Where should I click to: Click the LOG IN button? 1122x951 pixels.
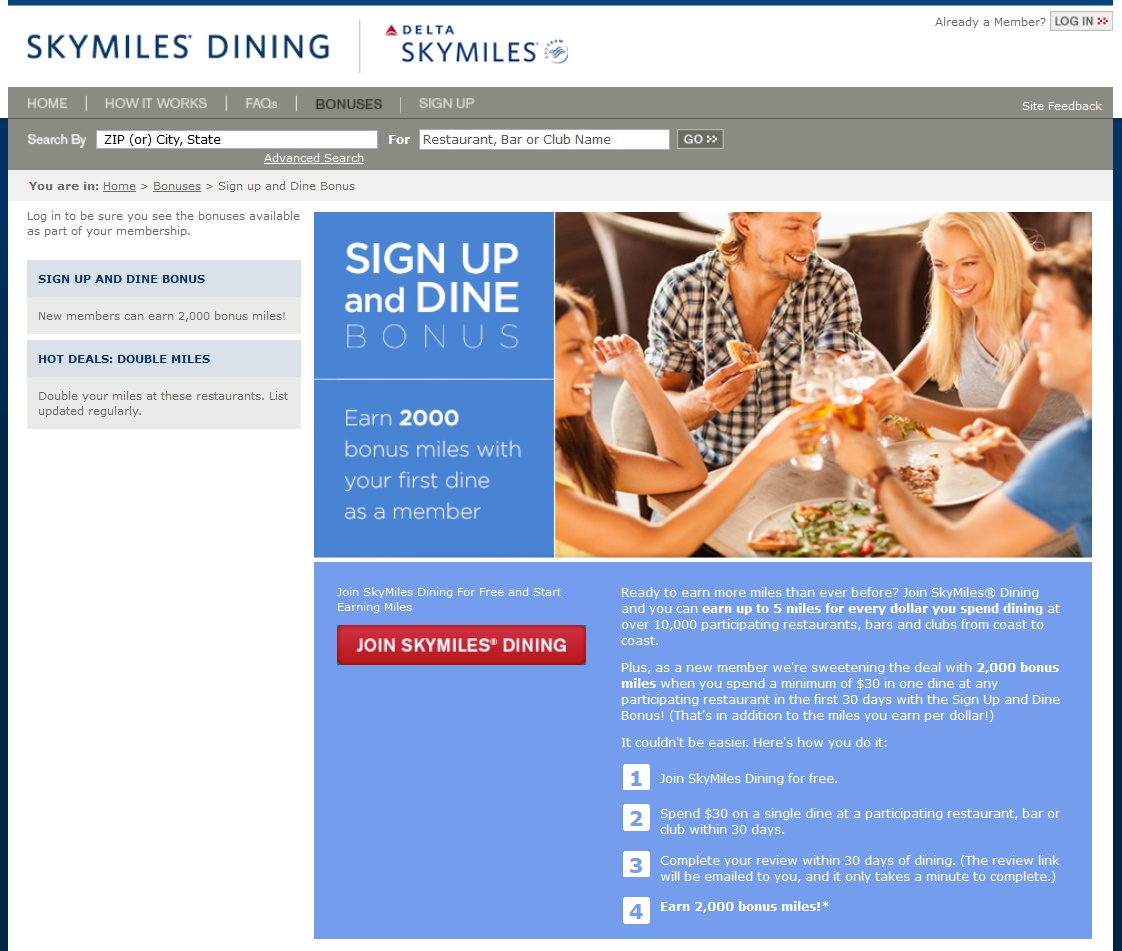(x=1080, y=21)
